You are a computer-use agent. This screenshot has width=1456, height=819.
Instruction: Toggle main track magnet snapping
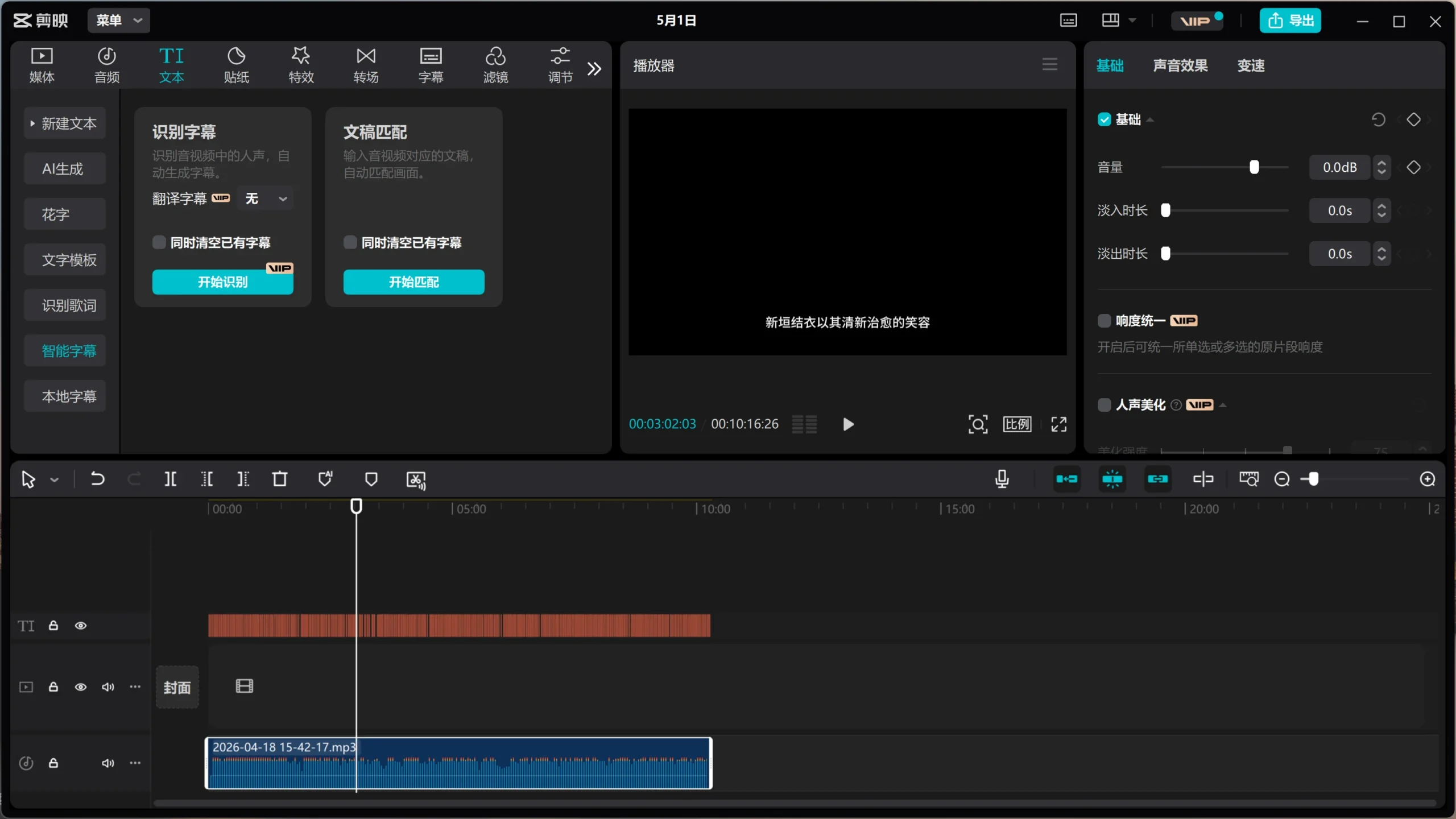(x=1067, y=479)
